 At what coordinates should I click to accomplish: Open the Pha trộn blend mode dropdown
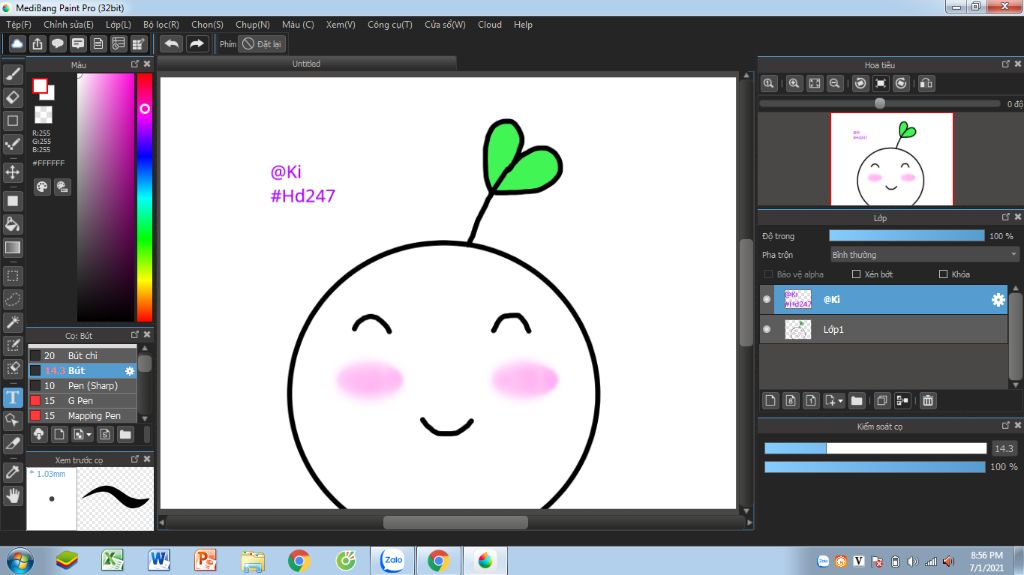pyautogui.click(x=923, y=255)
